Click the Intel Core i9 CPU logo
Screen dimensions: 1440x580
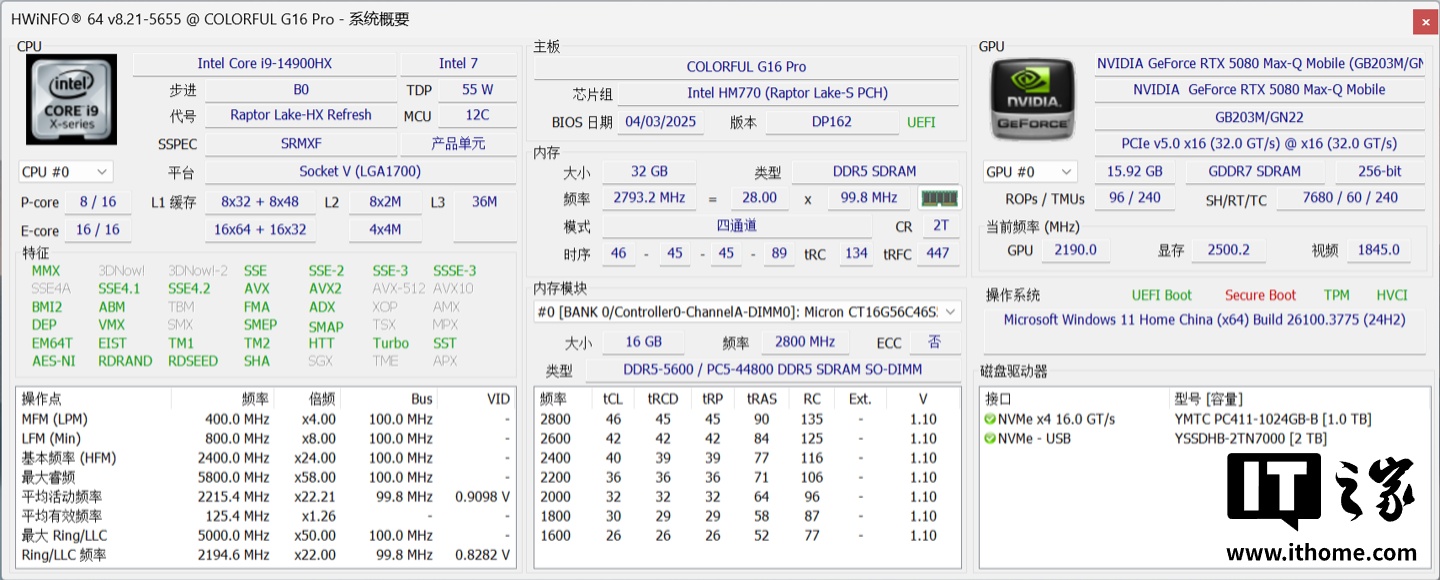(72, 99)
